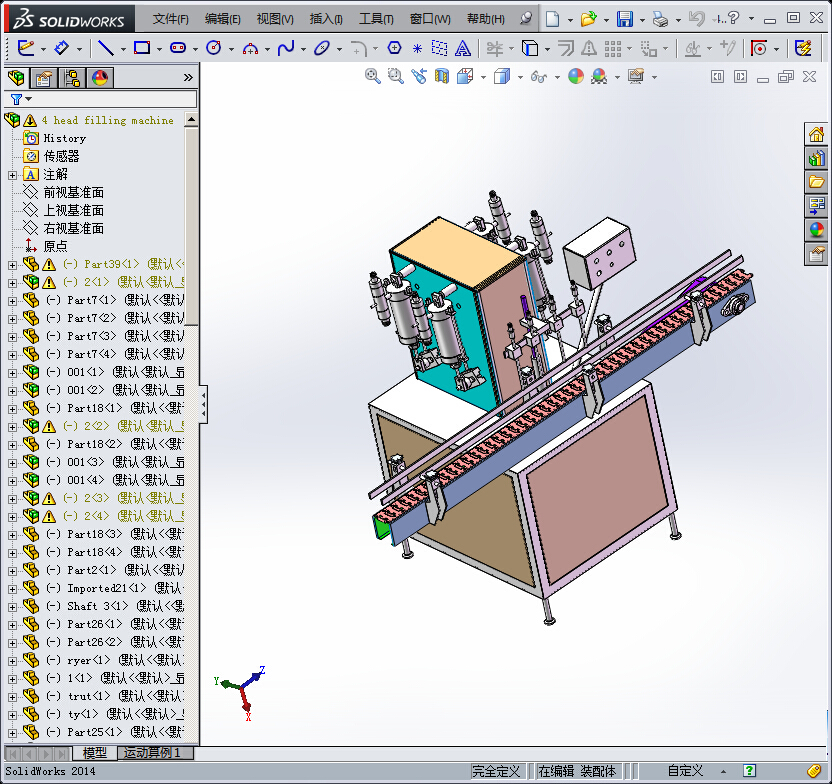Toggle Quick Tips question mark in status bar
Image resolution: width=832 pixels, height=784 pixels.
(749, 770)
